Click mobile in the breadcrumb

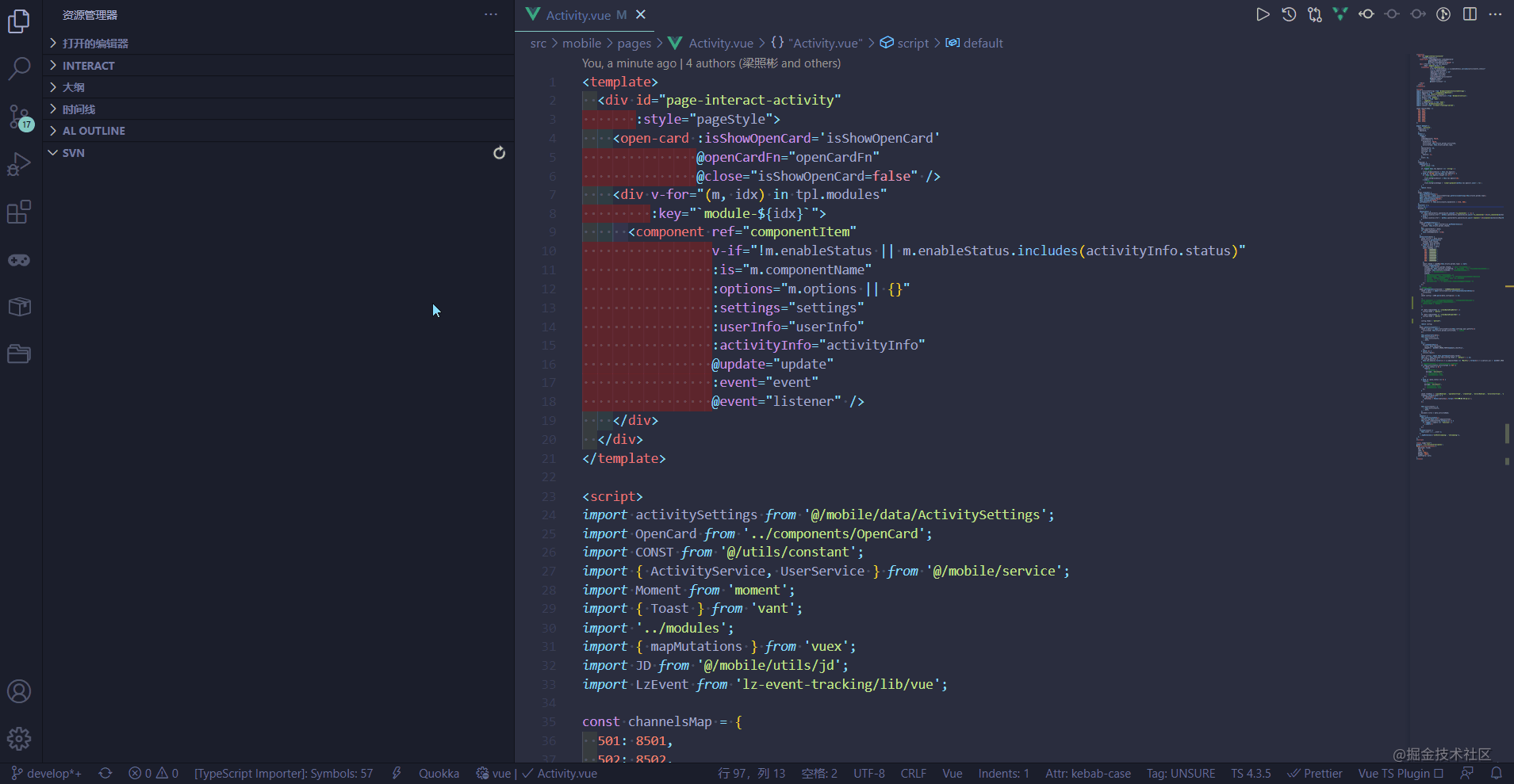(581, 44)
